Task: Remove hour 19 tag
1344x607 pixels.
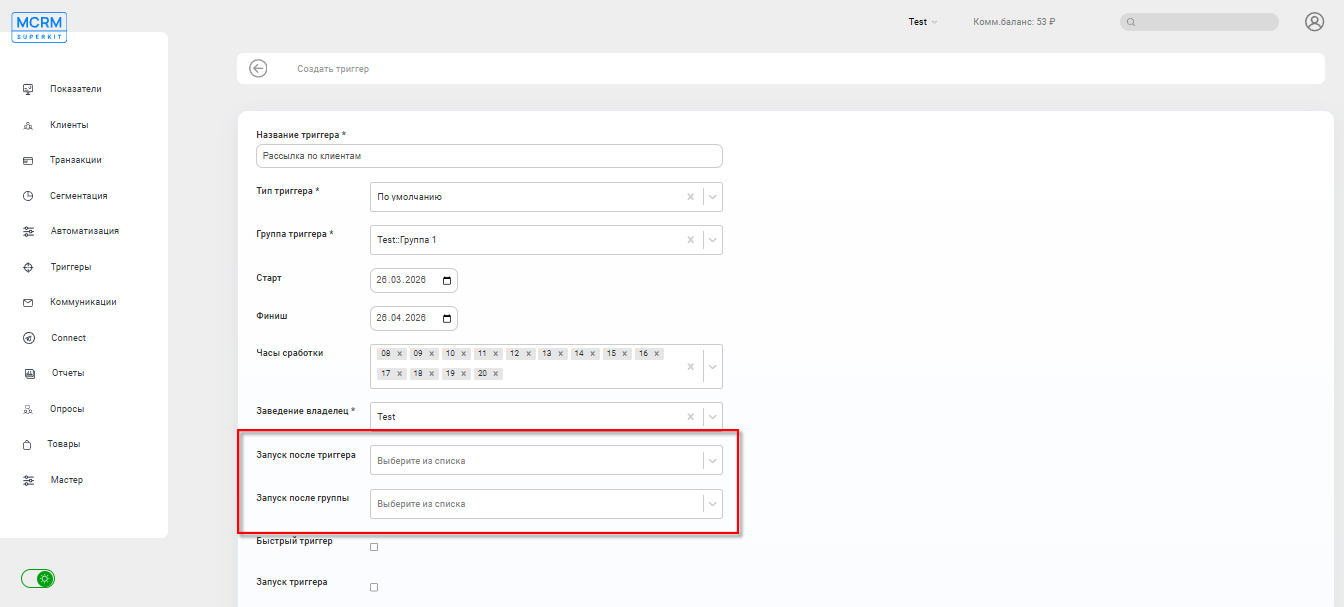Action: [x=464, y=374]
